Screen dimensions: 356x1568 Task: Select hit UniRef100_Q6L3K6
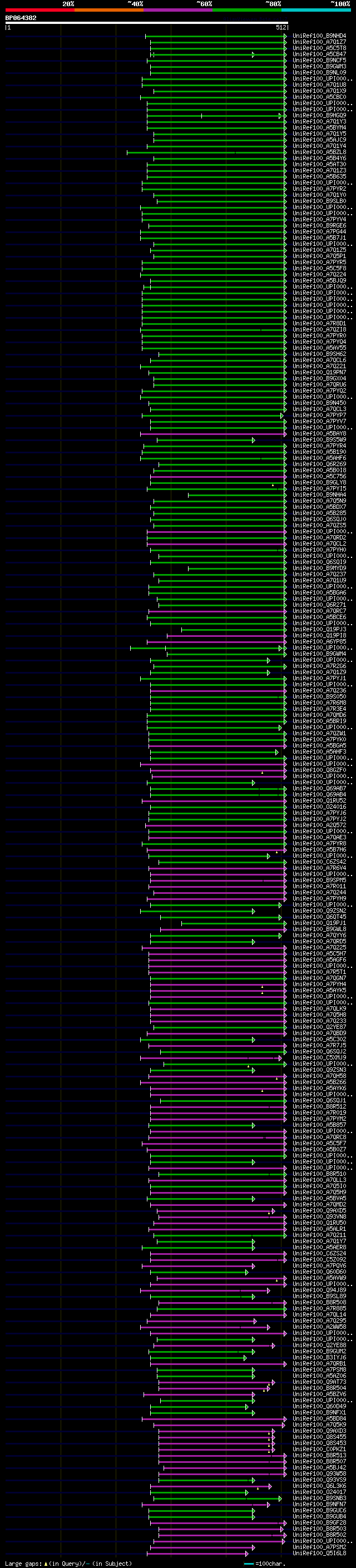[x=319, y=1486]
